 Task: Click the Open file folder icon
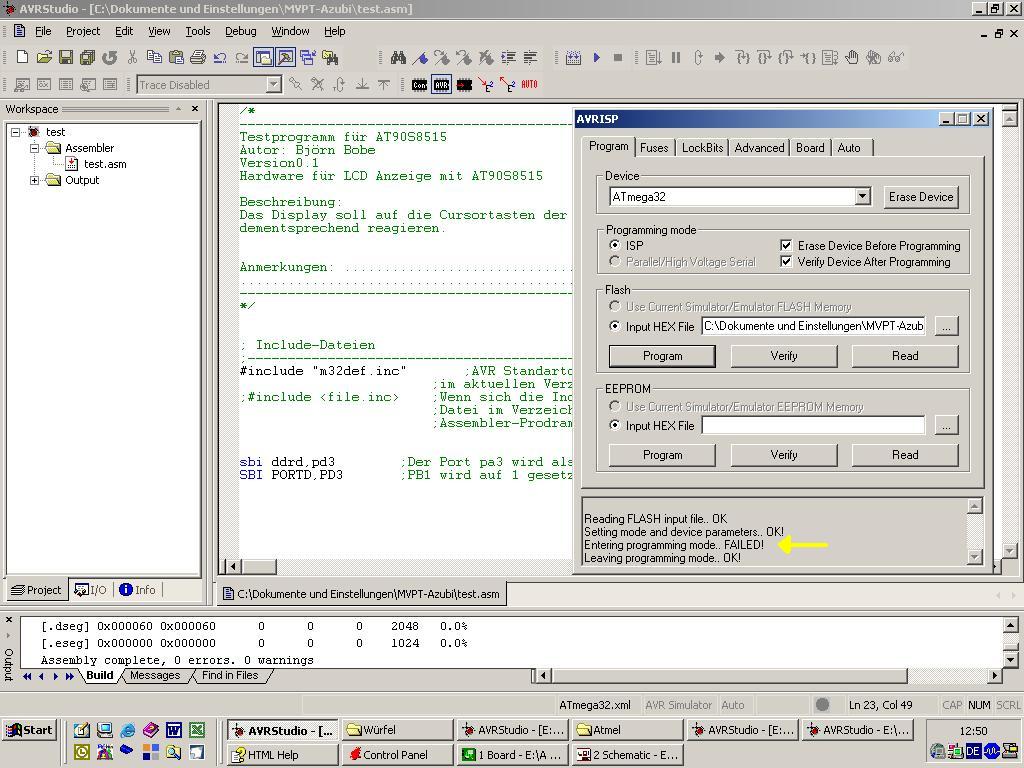(x=44, y=58)
